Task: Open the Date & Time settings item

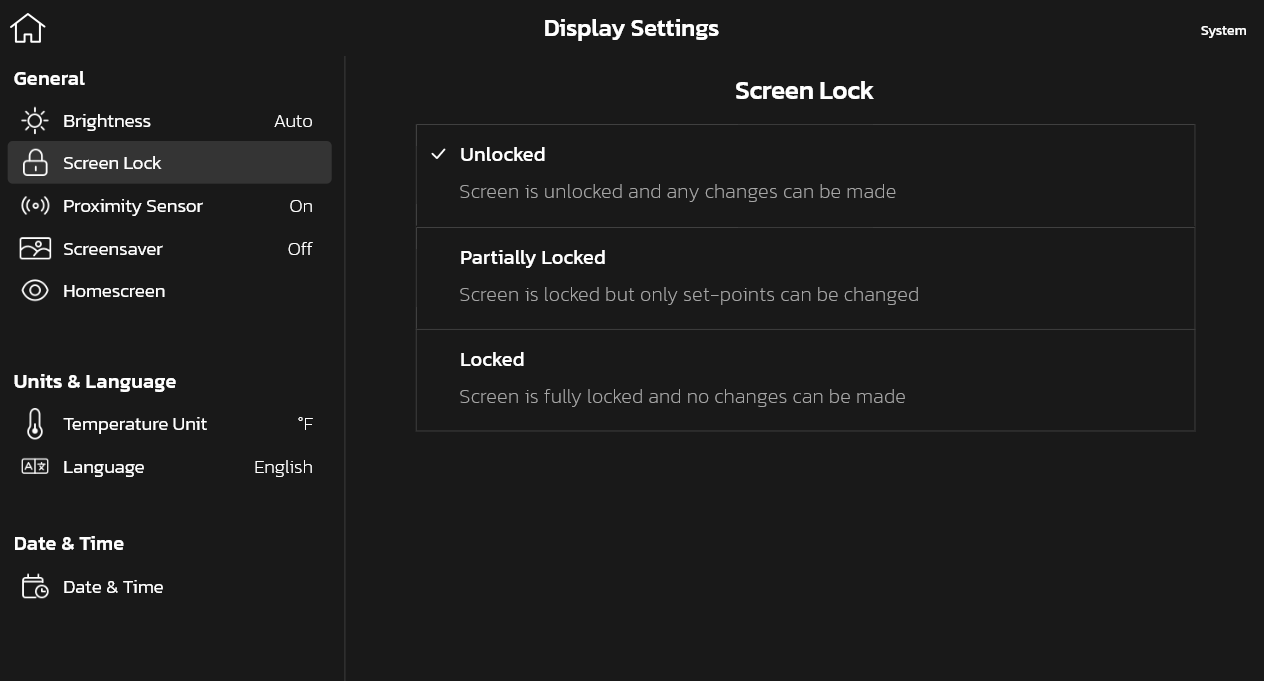Action: coord(113,587)
